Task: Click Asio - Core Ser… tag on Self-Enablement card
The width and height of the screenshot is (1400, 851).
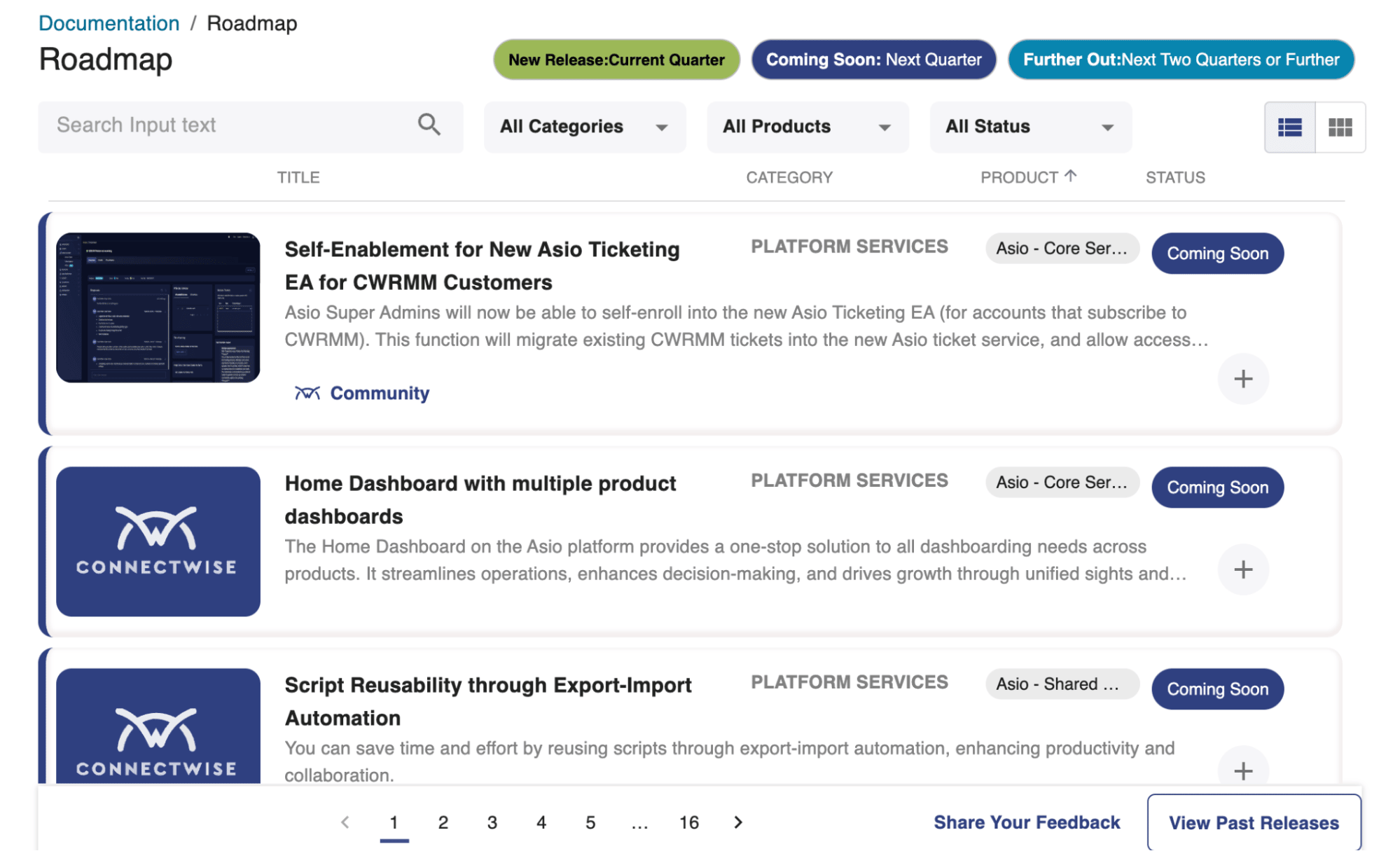Action: coord(1062,248)
